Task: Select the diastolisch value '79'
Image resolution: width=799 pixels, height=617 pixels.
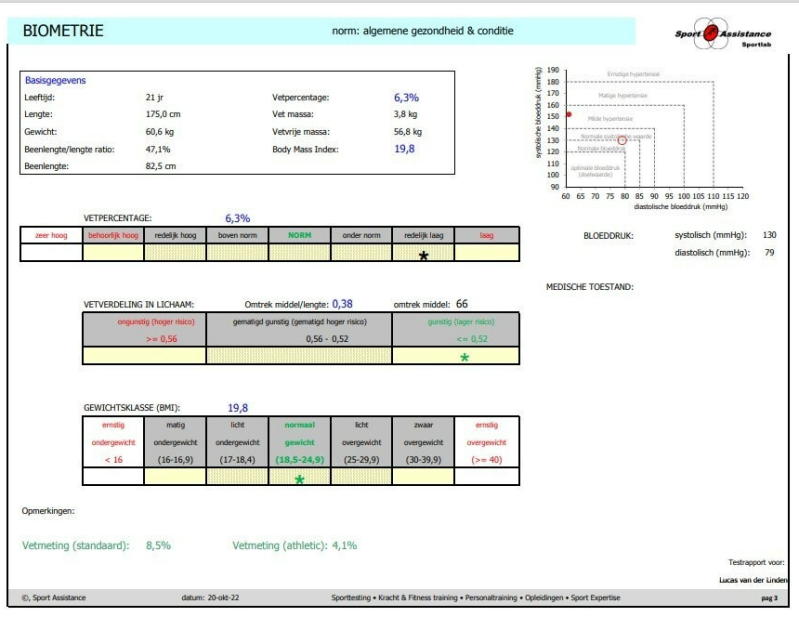Action: 769,252
